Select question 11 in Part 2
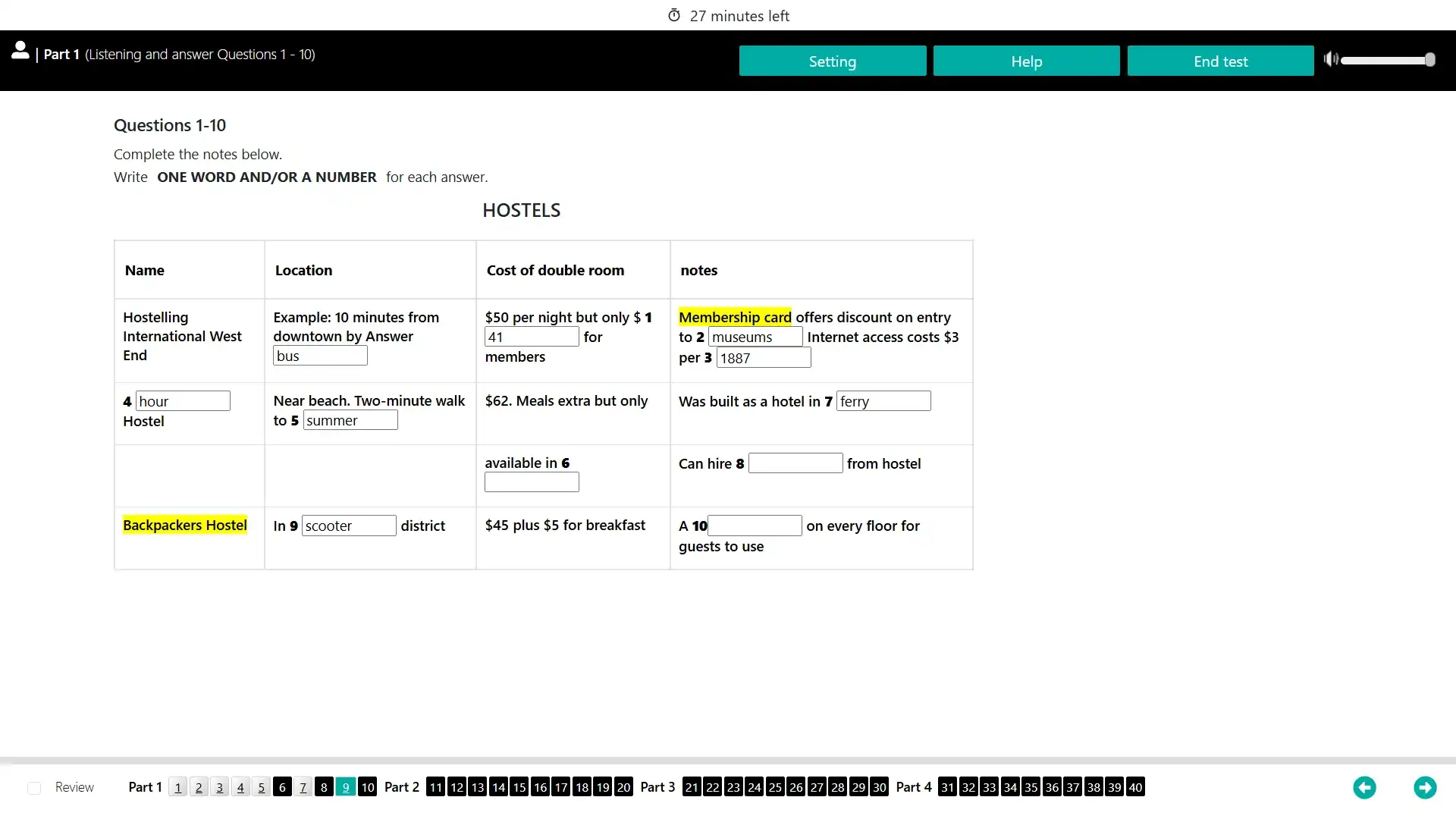The image size is (1456, 819). pos(435,787)
